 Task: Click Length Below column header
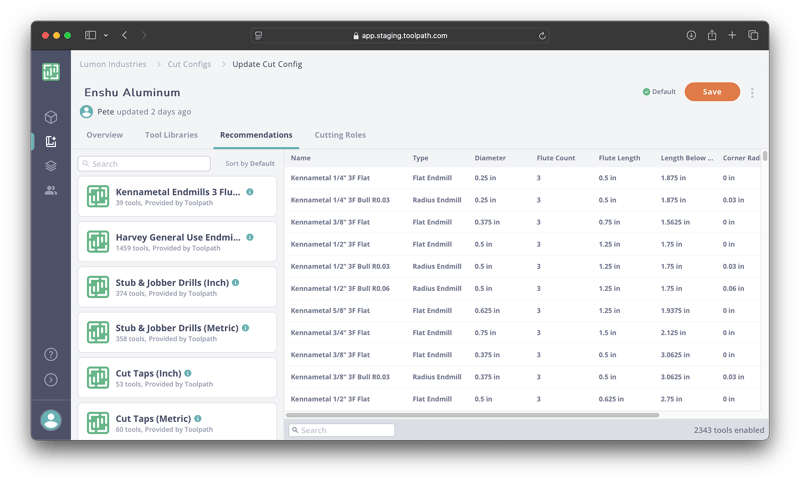(687, 158)
